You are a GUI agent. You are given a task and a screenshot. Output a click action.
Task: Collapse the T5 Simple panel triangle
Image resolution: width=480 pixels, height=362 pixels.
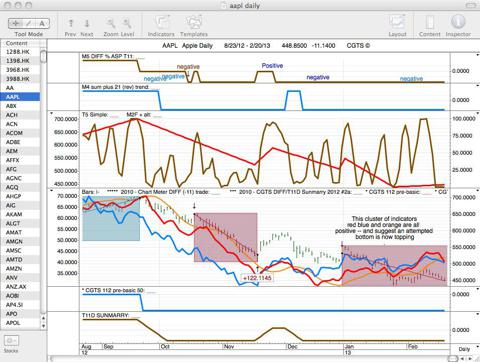pos(51,114)
